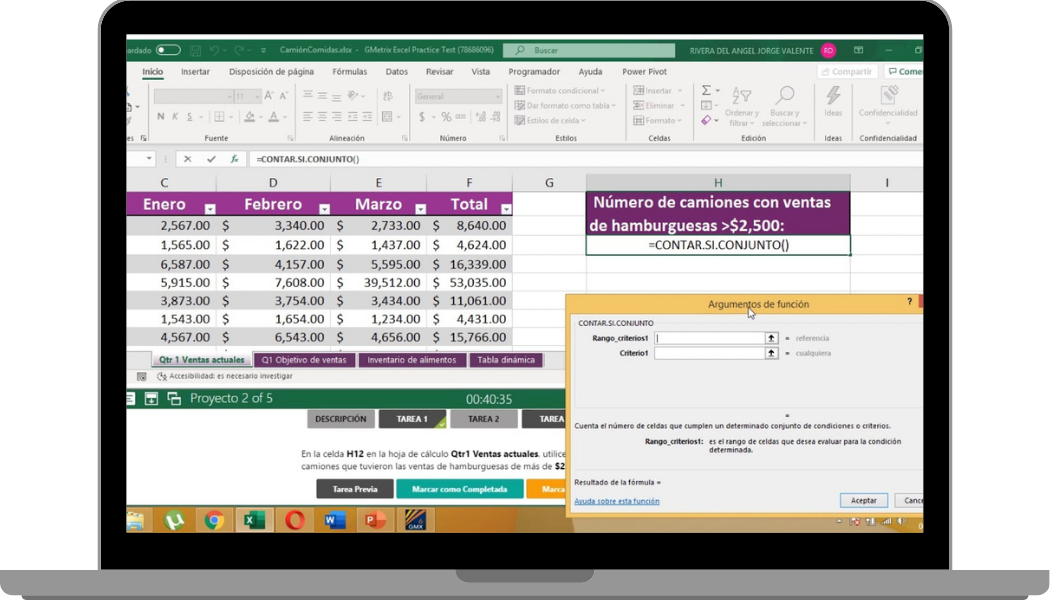Click Marcar como Completada button

click(460, 489)
